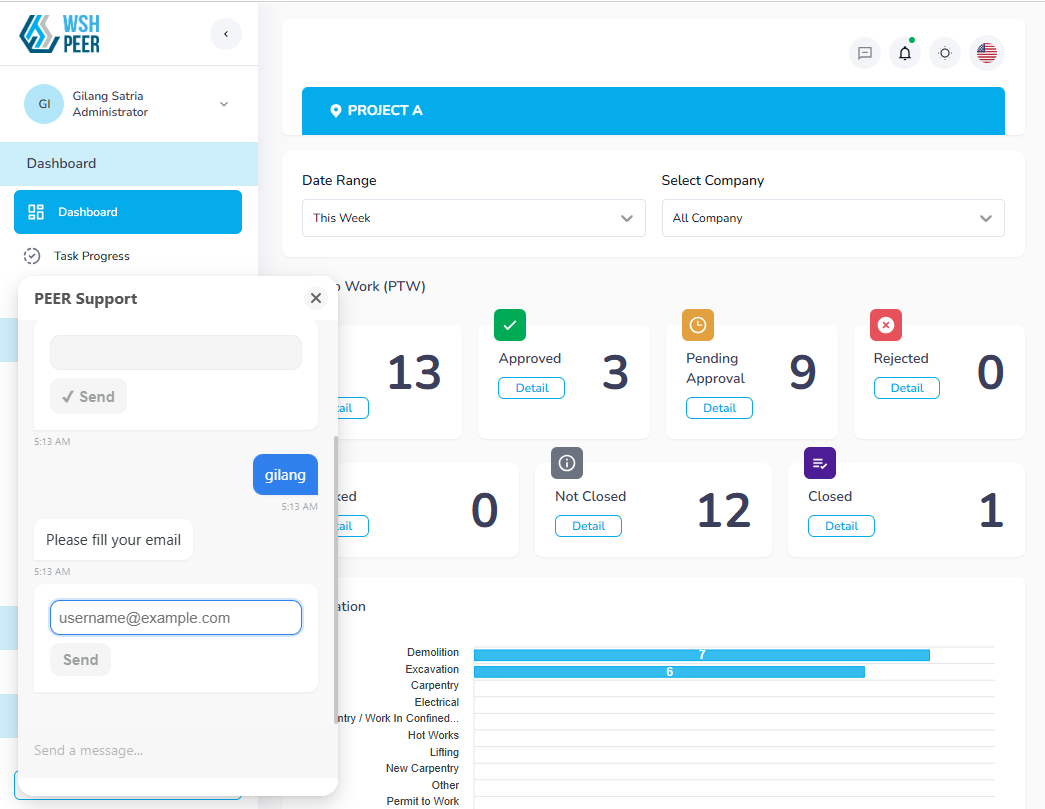This screenshot has width=1045, height=809.
Task: Click Detail button under Not Closed
Action: click(588, 526)
